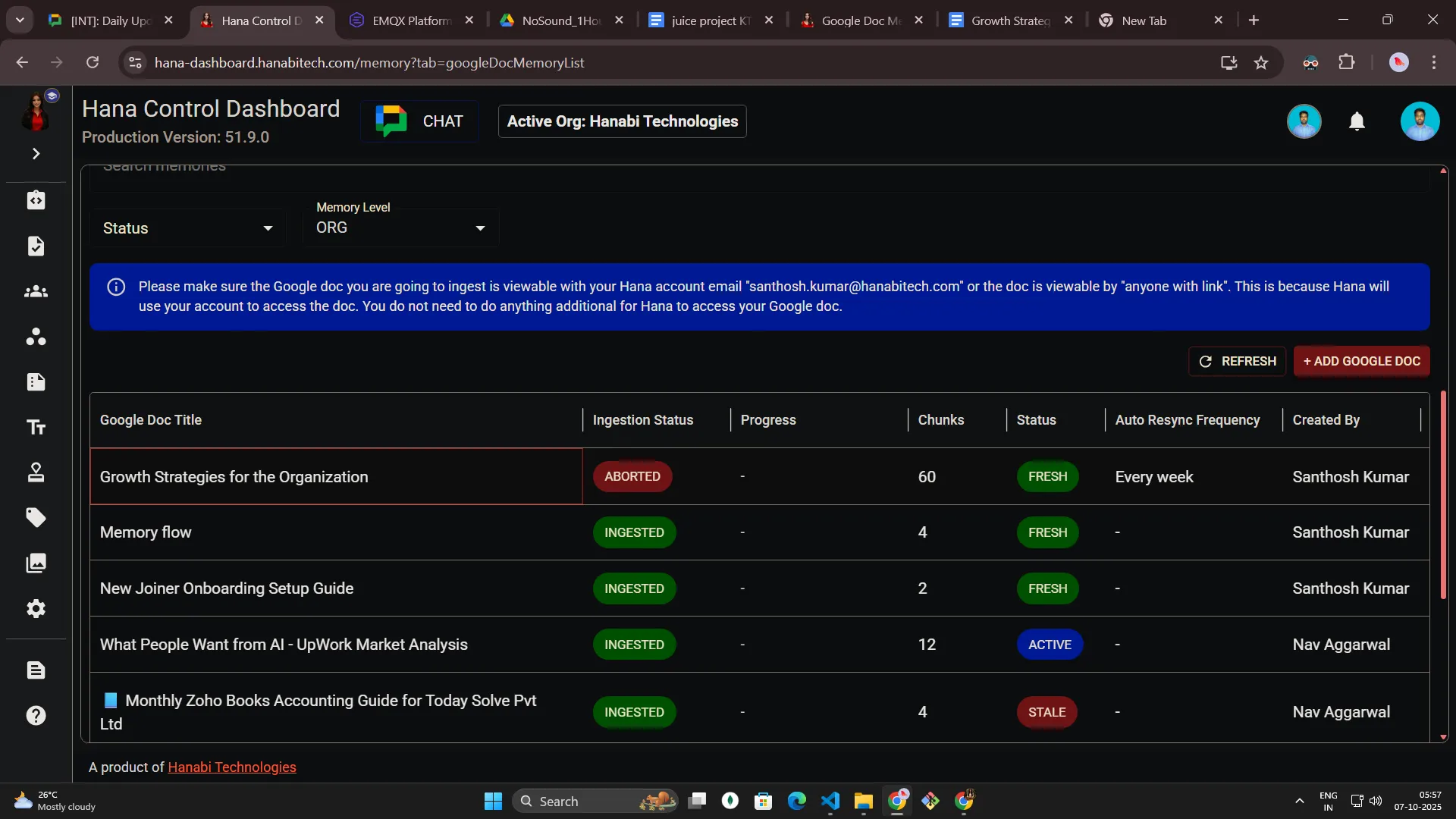Viewport: 1456px width, 819px height.
Task: Click the ADD GOOGLE DOC button
Action: [1361, 362]
